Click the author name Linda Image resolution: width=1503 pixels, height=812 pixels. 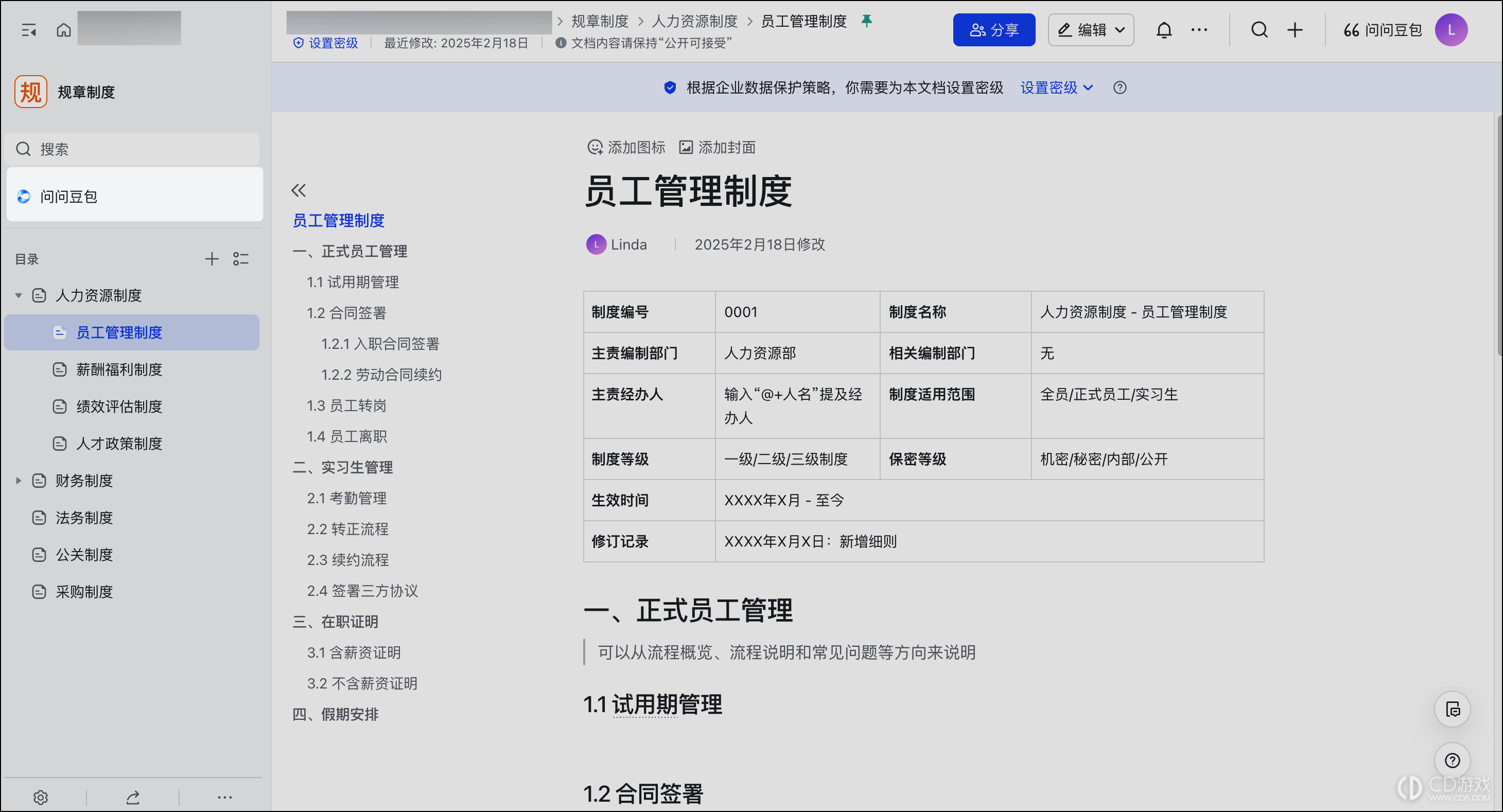coord(628,244)
